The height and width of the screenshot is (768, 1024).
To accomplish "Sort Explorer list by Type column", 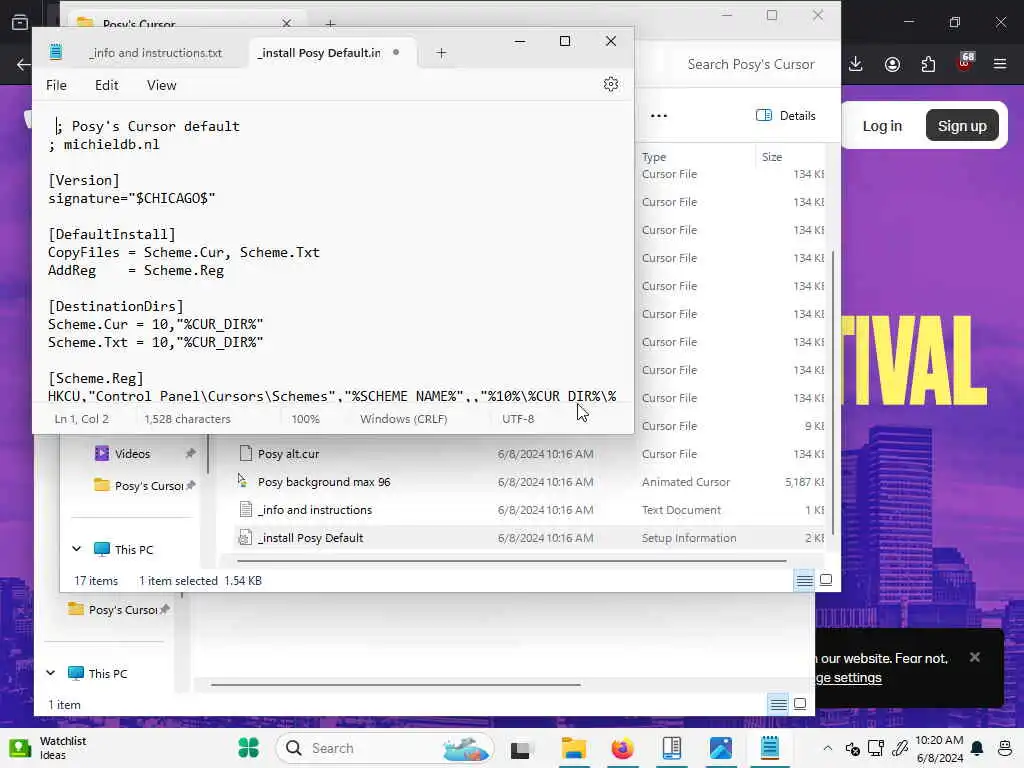I will pyautogui.click(x=654, y=157).
